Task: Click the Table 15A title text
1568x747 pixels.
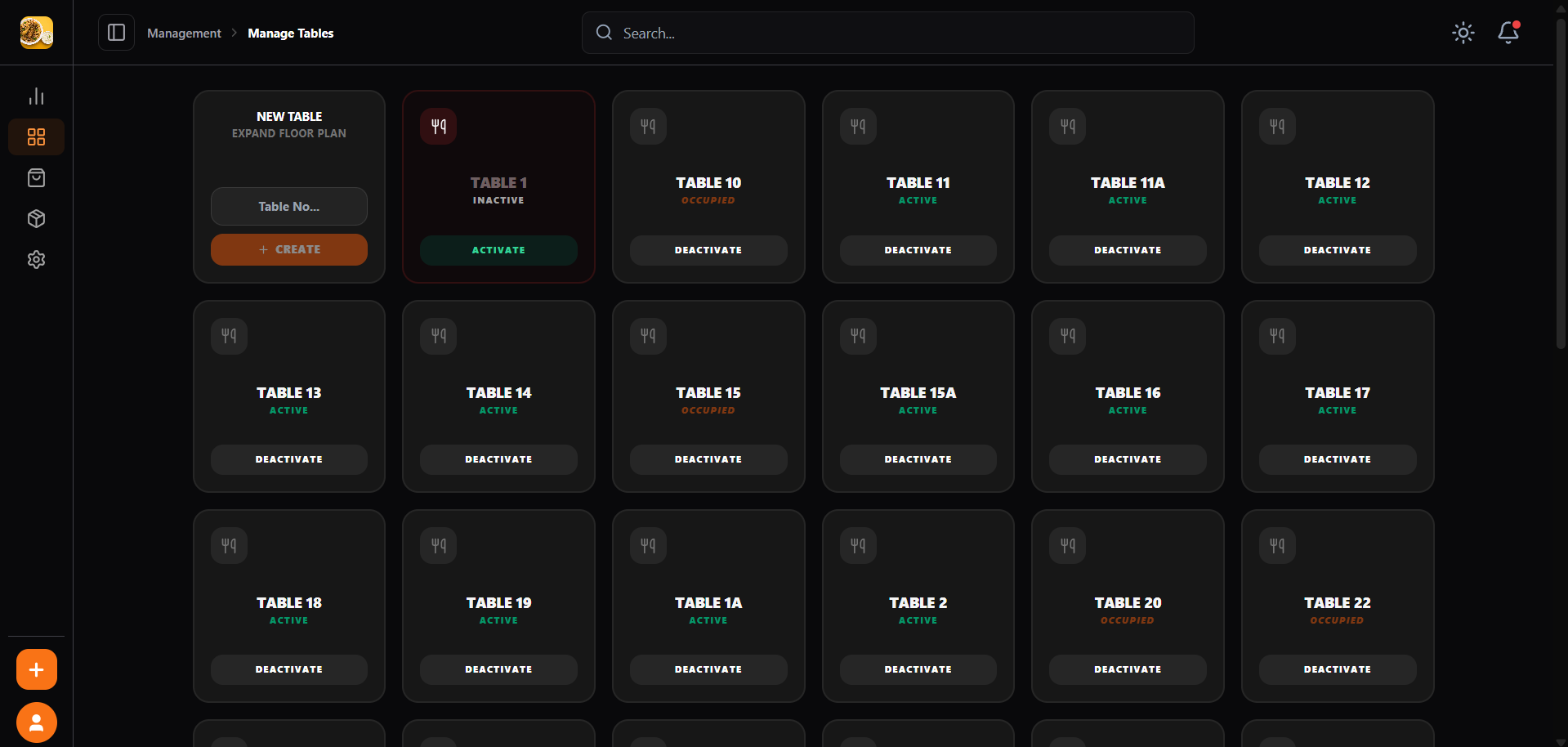Action: (x=918, y=393)
